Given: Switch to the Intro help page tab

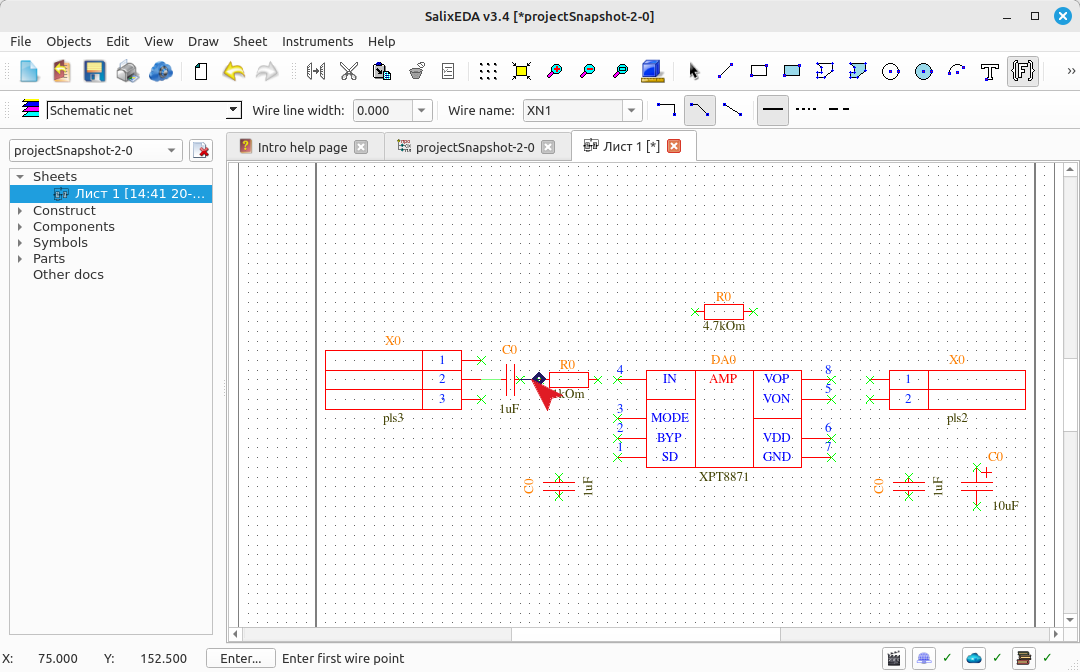Looking at the screenshot, I should 302,147.
